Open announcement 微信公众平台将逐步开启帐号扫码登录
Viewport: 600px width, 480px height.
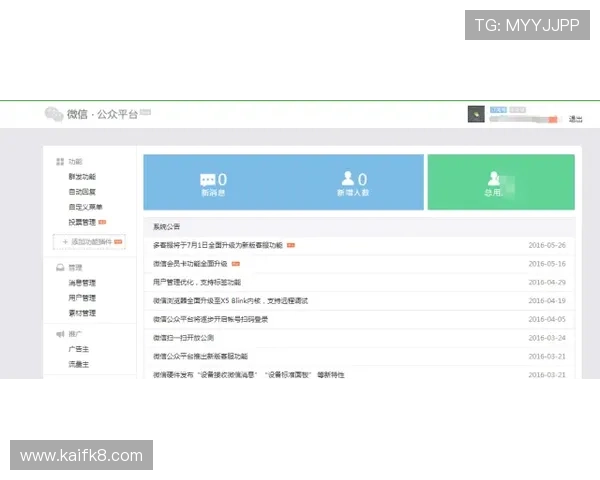click(210, 319)
